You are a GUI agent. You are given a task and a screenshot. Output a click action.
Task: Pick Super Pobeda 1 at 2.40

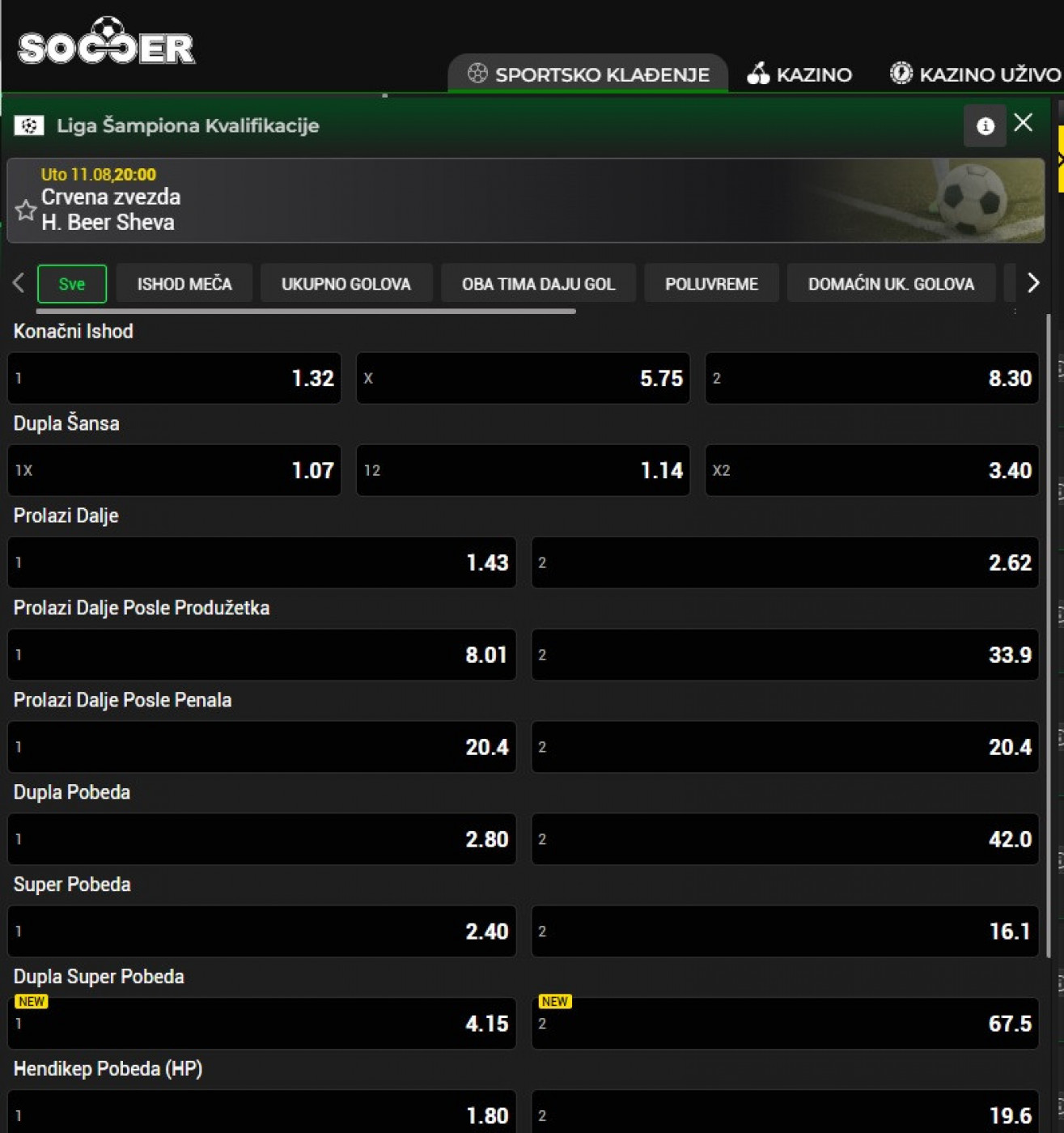(261, 931)
